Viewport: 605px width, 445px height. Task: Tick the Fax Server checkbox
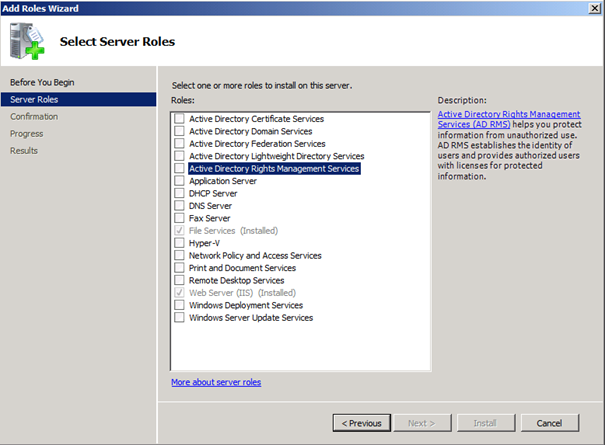[179, 218]
